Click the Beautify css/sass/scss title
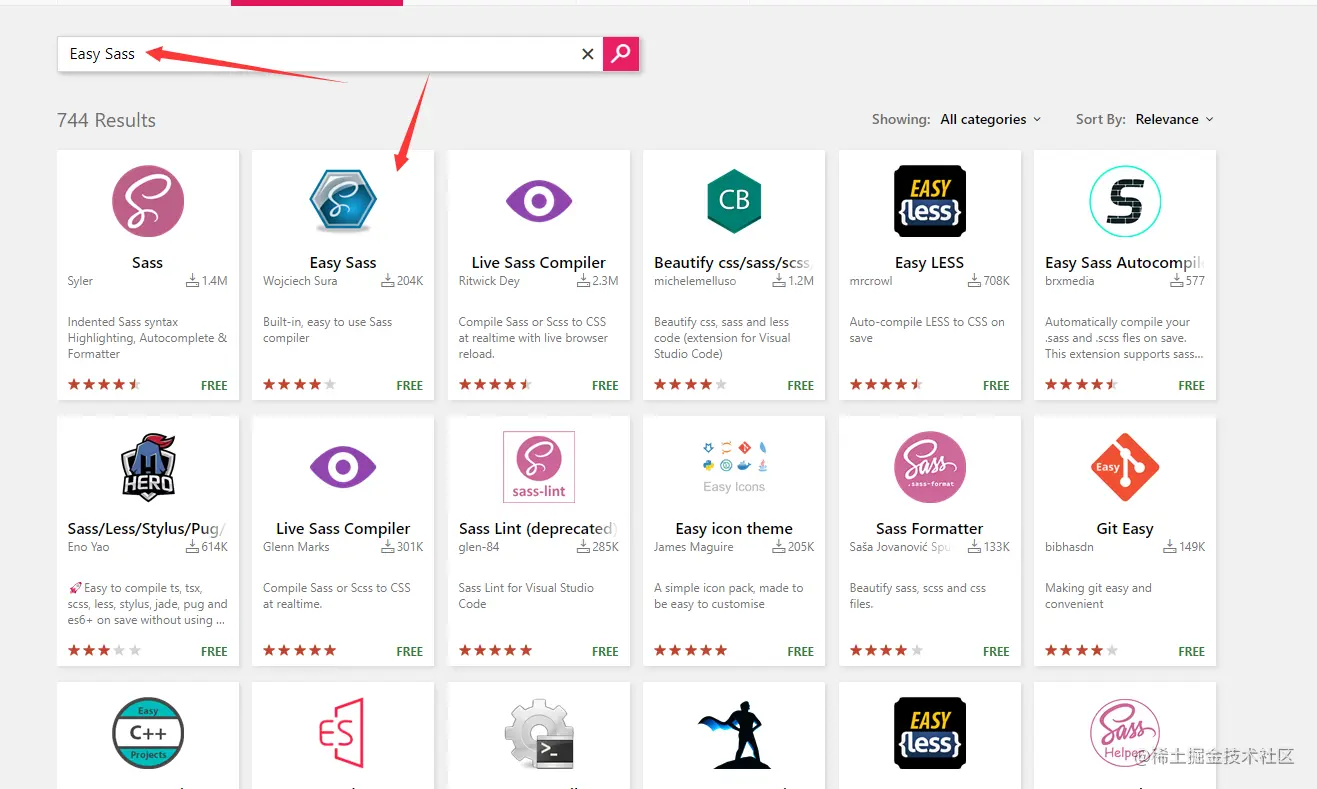The height and width of the screenshot is (789, 1317). [x=732, y=263]
